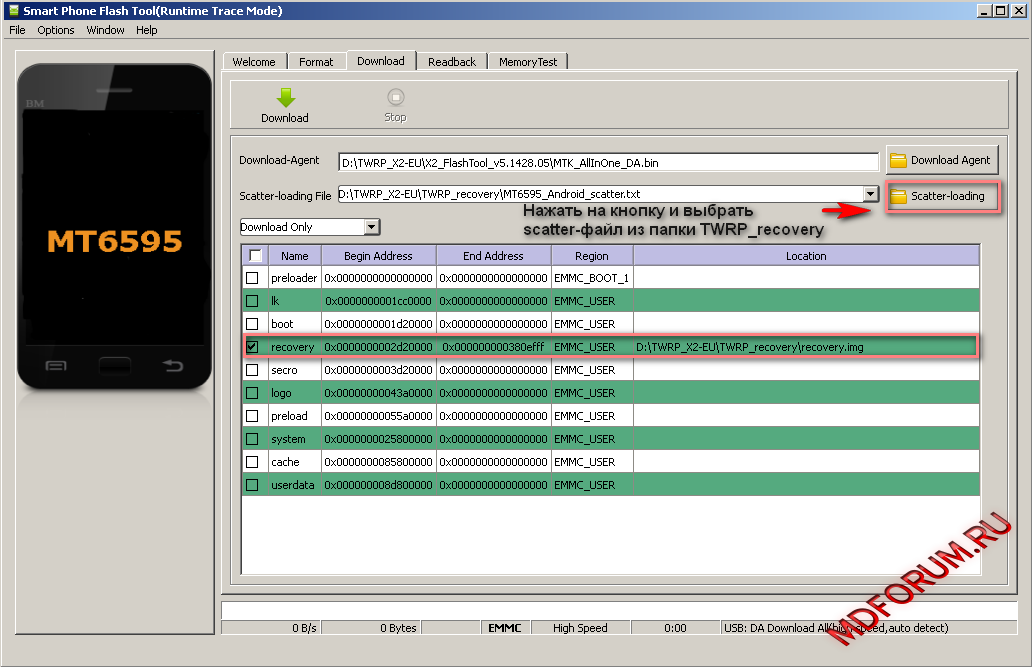Click the app icon in title bar
Viewport: 1032px width, 667px height.
coord(12,11)
